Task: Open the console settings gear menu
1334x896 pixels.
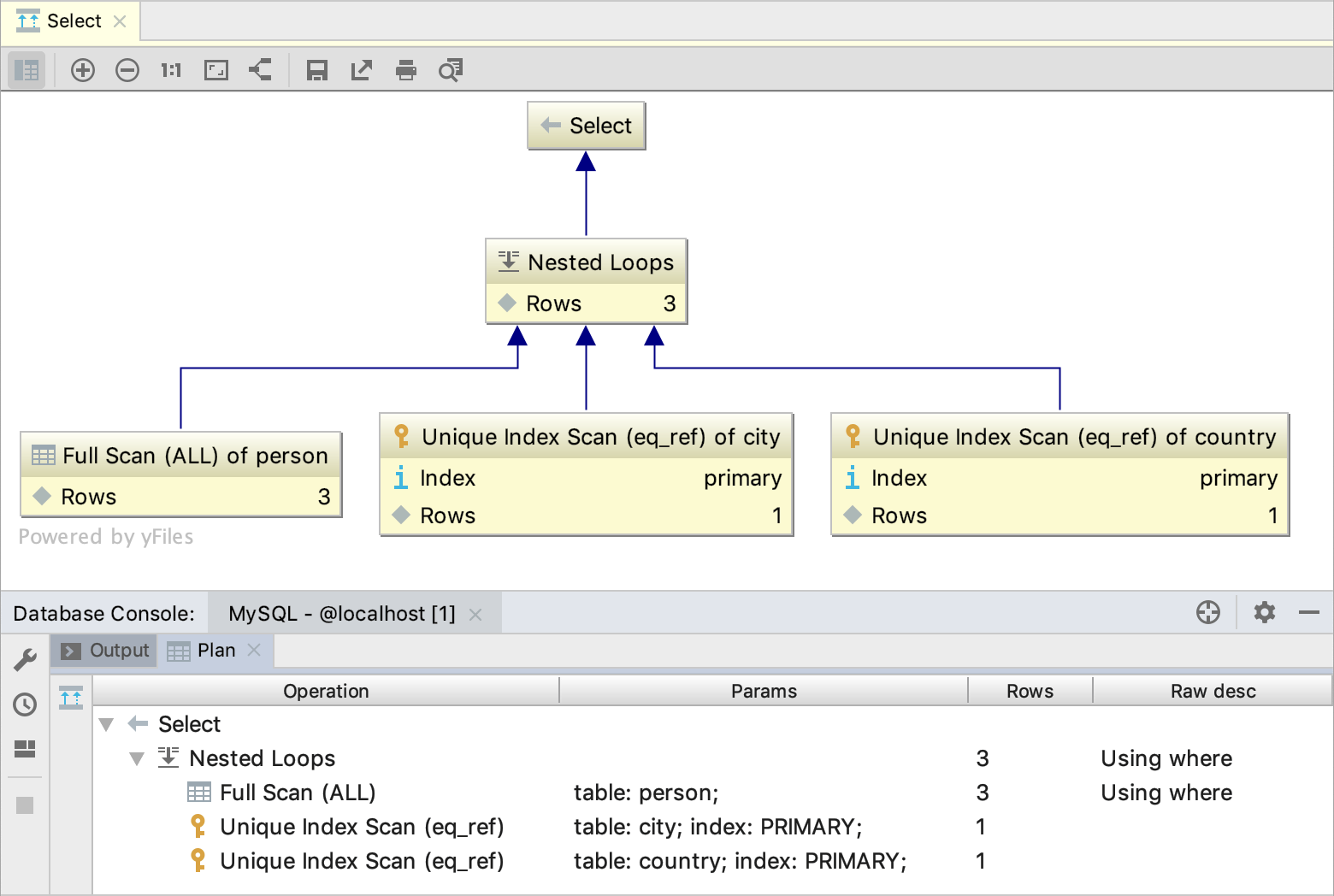Action: [x=1265, y=612]
